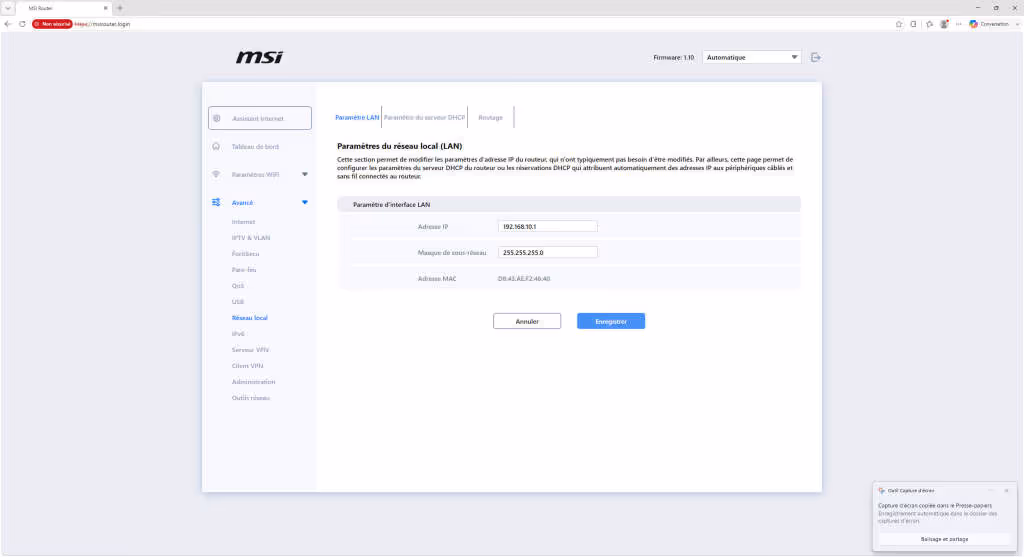This screenshot has width=1024, height=557.
Task: Open the Automatique language dropdown
Action: pyautogui.click(x=751, y=57)
